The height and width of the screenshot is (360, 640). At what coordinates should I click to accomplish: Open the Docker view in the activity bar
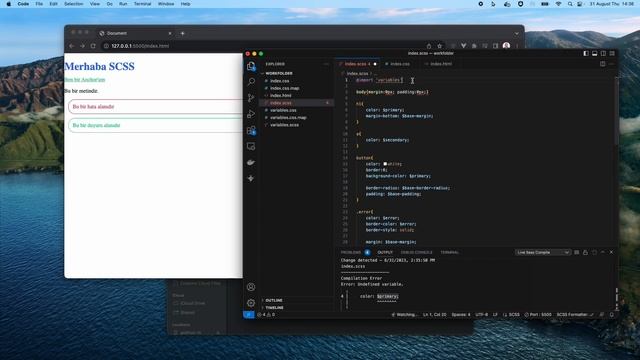251,162
